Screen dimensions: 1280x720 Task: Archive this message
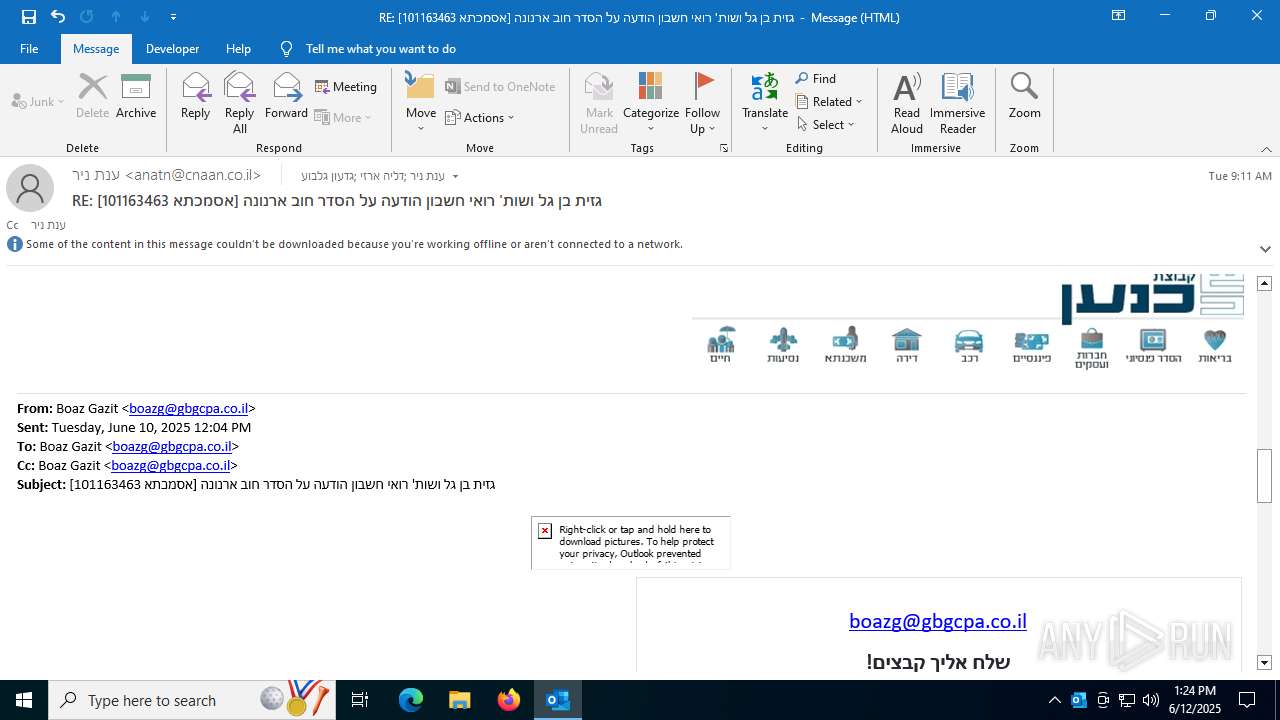pos(136,97)
